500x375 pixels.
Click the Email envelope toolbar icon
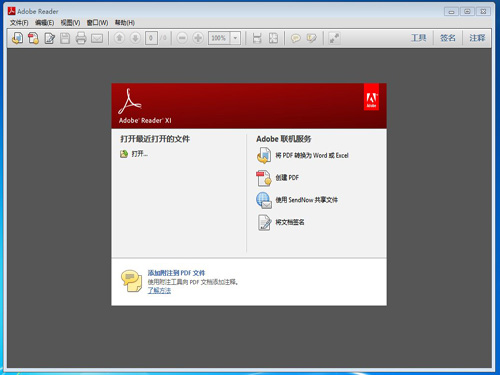pyautogui.click(x=97, y=38)
